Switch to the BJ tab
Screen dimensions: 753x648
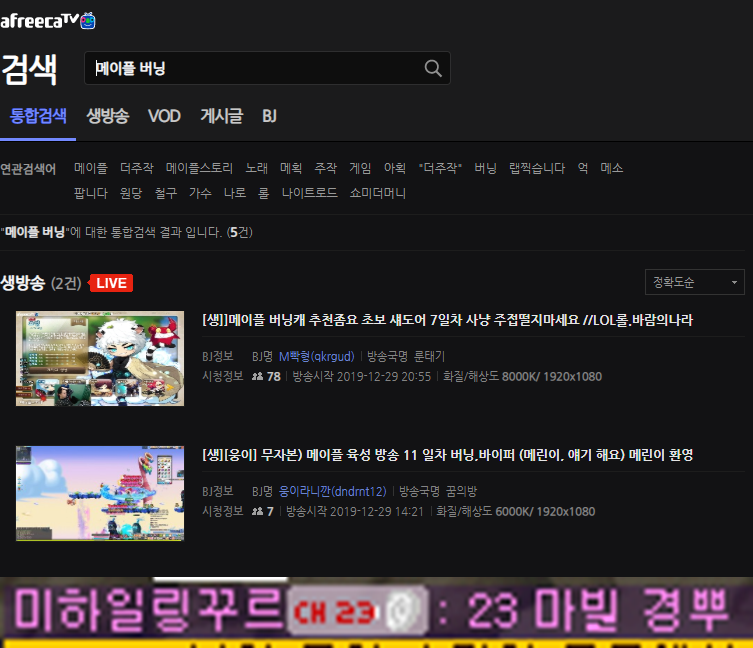(x=269, y=116)
